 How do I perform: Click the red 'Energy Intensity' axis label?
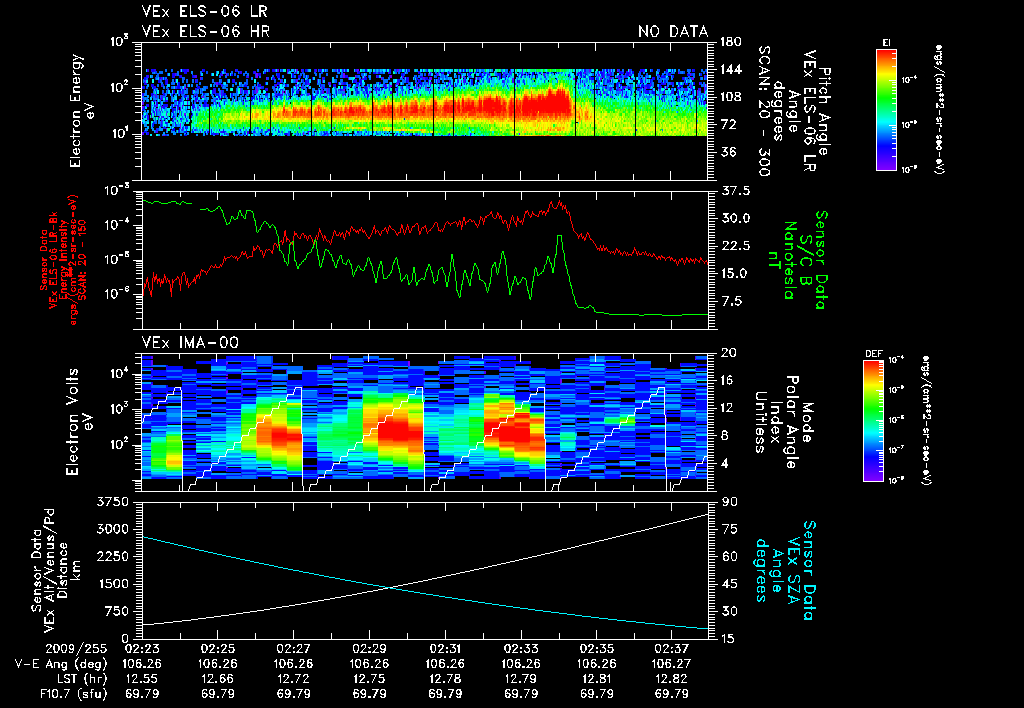[63, 259]
